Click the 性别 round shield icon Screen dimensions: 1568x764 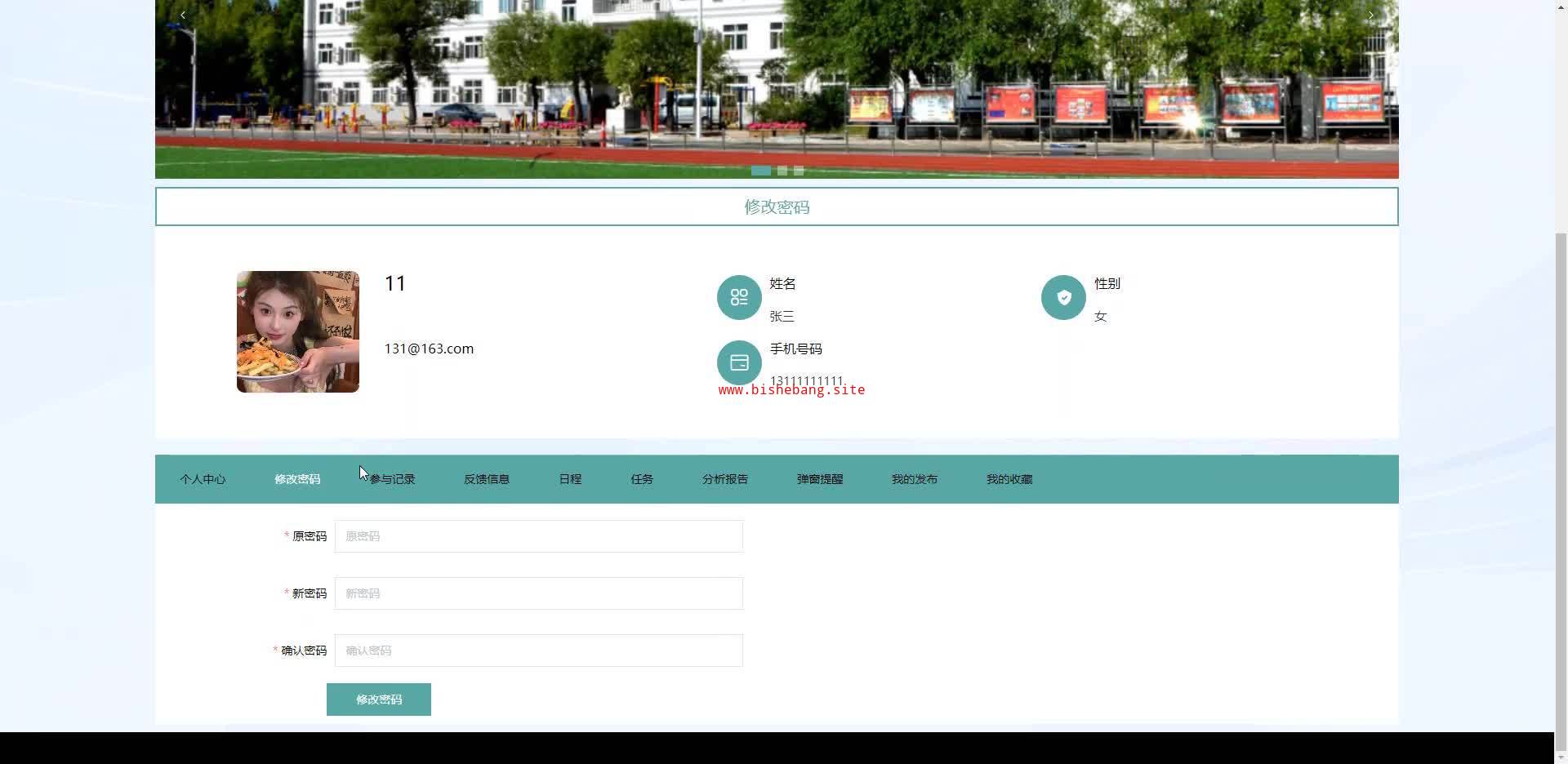tap(1063, 297)
